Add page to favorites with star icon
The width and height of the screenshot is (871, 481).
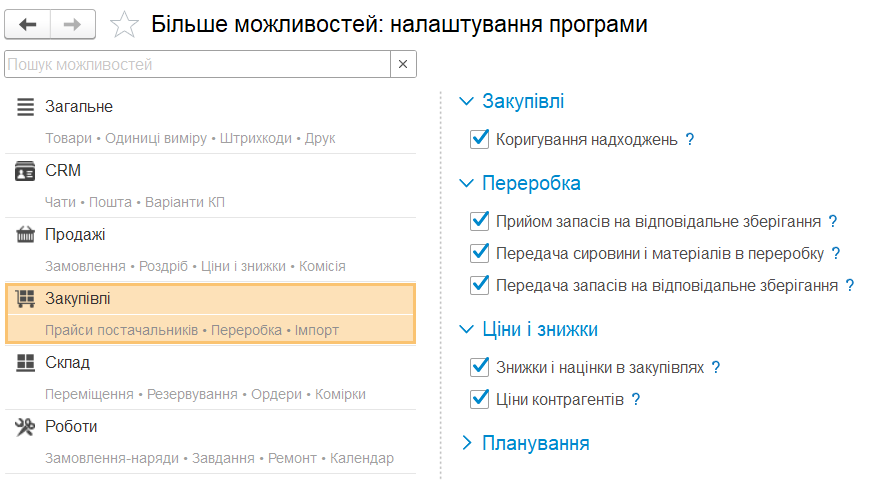pos(124,25)
